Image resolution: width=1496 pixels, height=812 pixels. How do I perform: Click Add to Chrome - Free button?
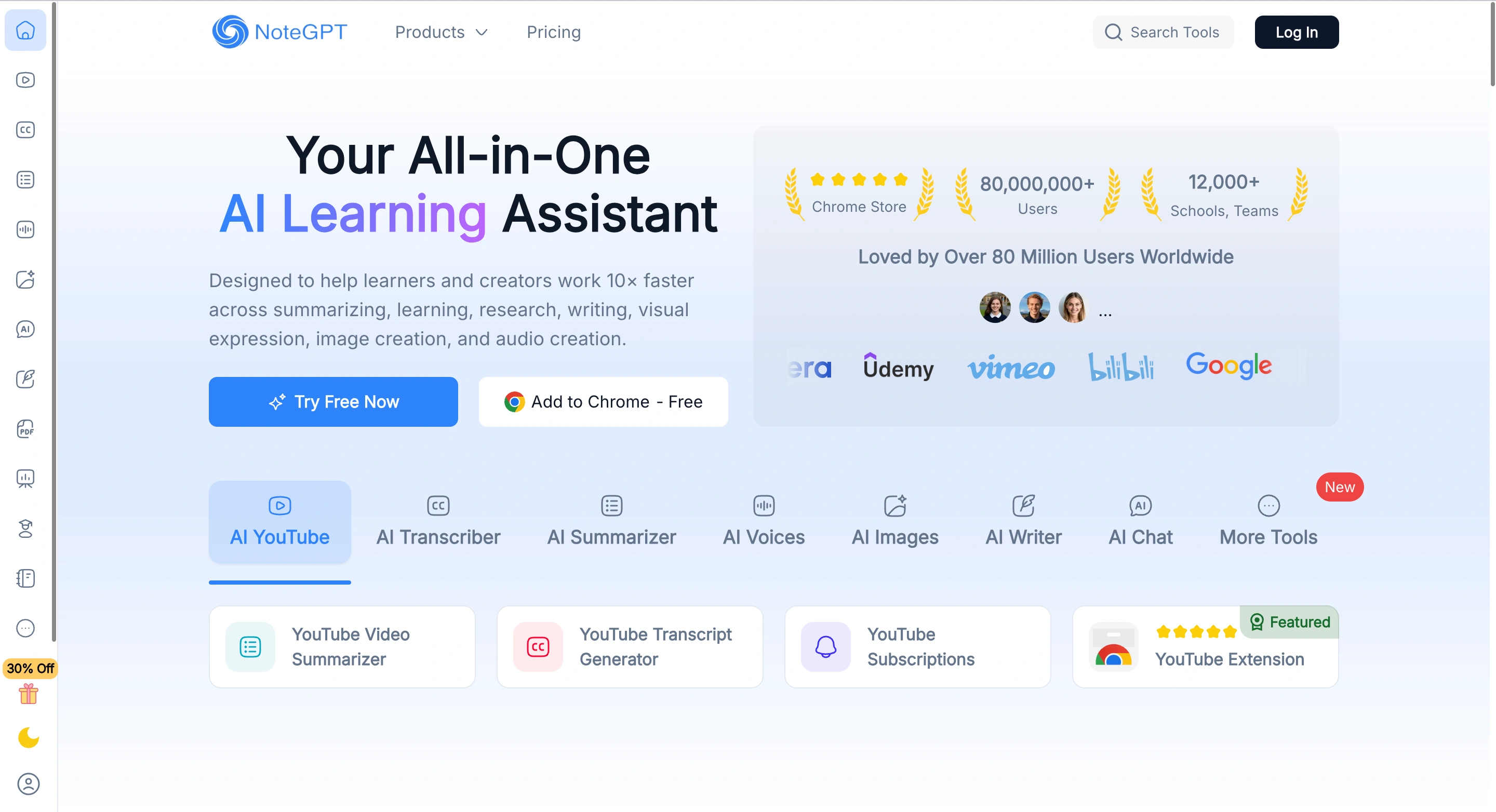point(603,402)
